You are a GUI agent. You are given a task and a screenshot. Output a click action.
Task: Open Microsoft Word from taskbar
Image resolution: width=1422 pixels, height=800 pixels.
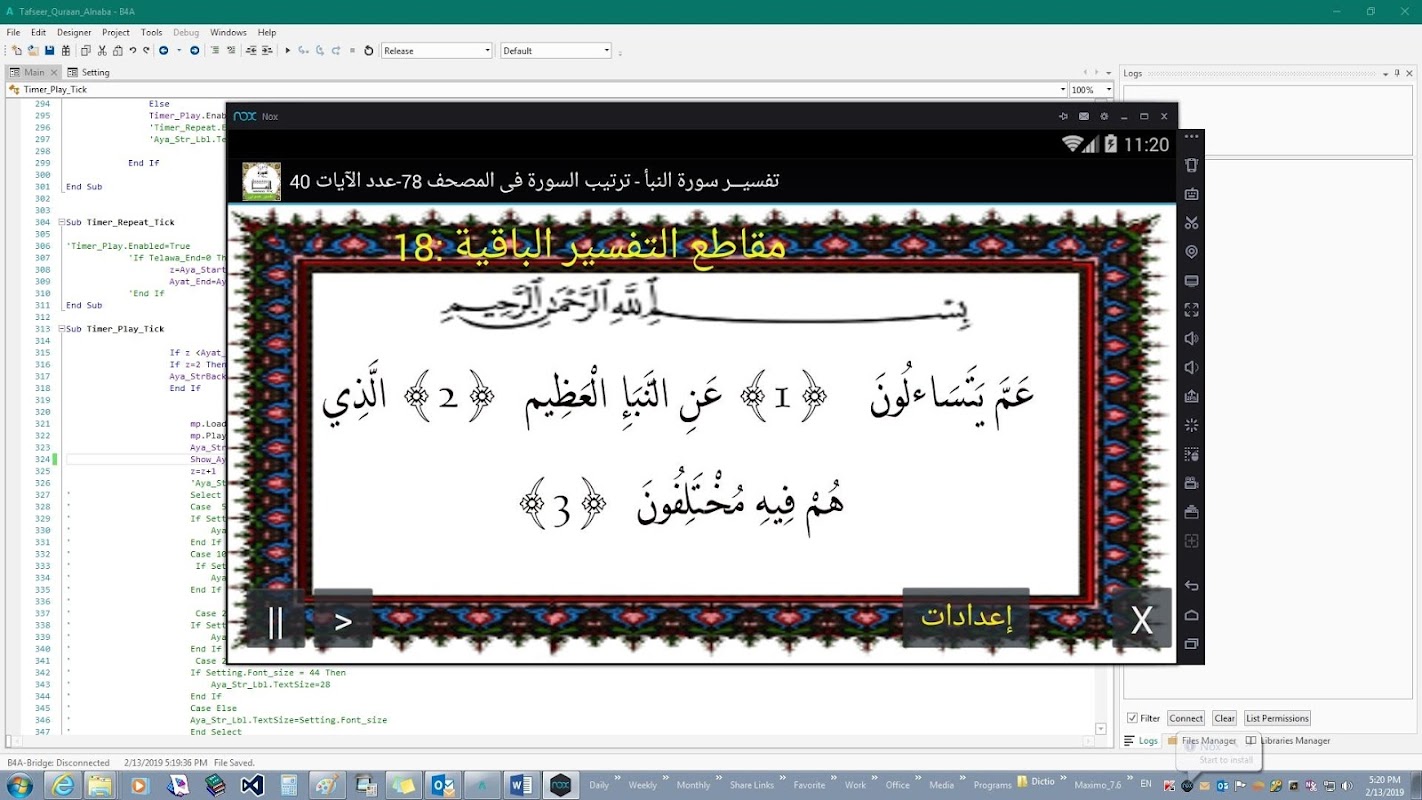[521, 785]
